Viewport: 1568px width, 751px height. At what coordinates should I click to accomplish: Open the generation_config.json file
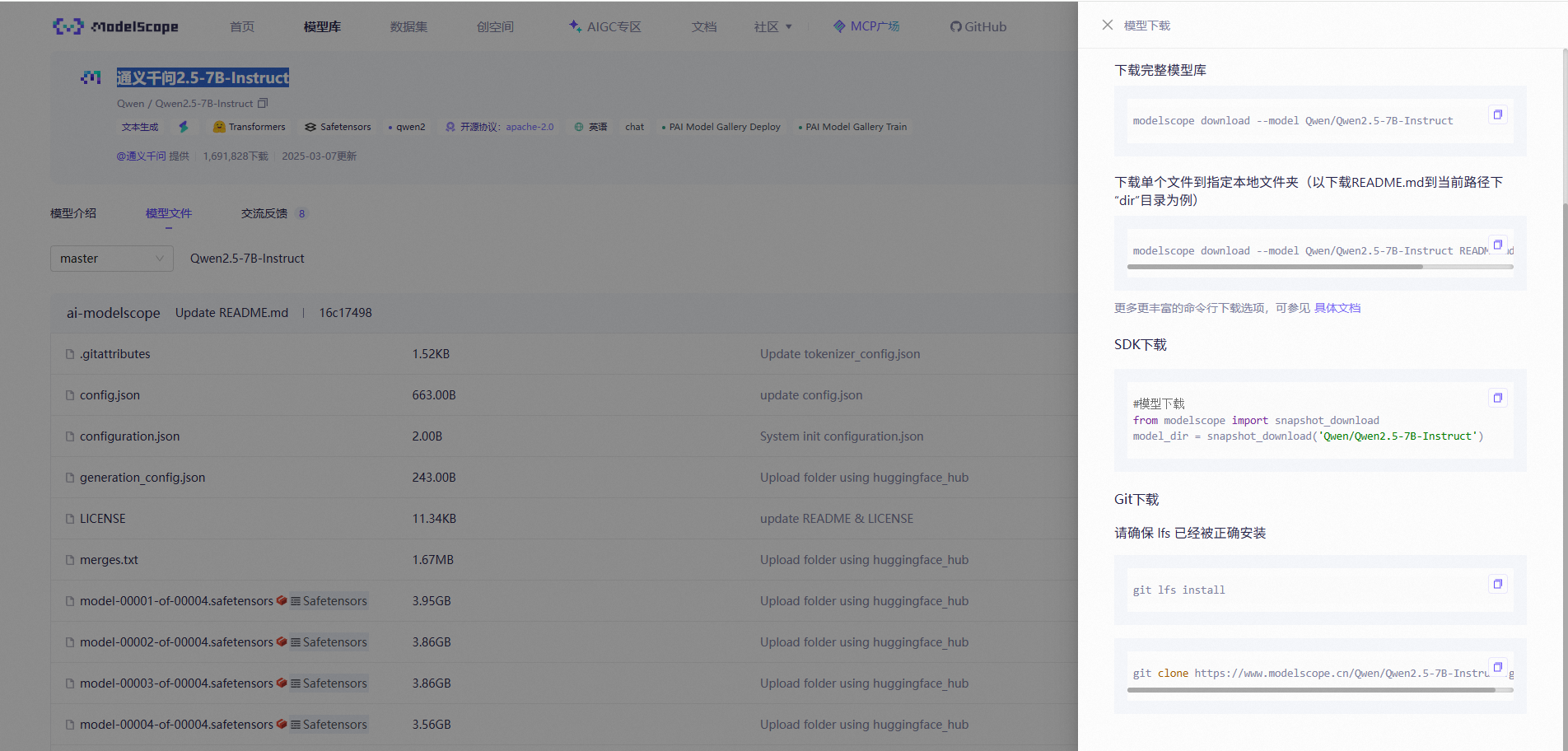(x=142, y=478)
